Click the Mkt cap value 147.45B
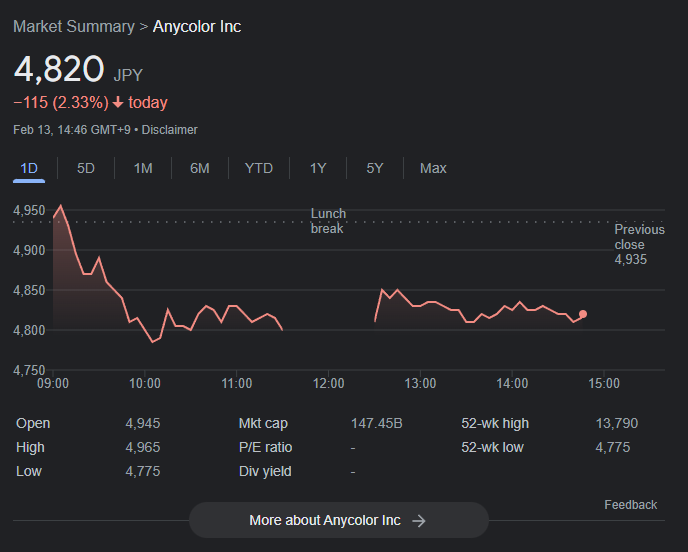The height and width of the screenshot is (552, 688). click(x=376, y=423)
